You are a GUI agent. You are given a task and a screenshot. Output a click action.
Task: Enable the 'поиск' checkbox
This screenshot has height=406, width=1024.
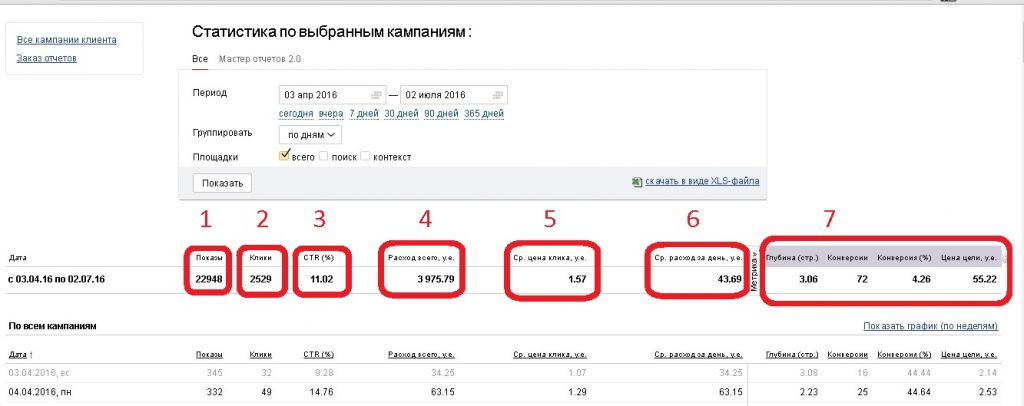pos(325,157)
